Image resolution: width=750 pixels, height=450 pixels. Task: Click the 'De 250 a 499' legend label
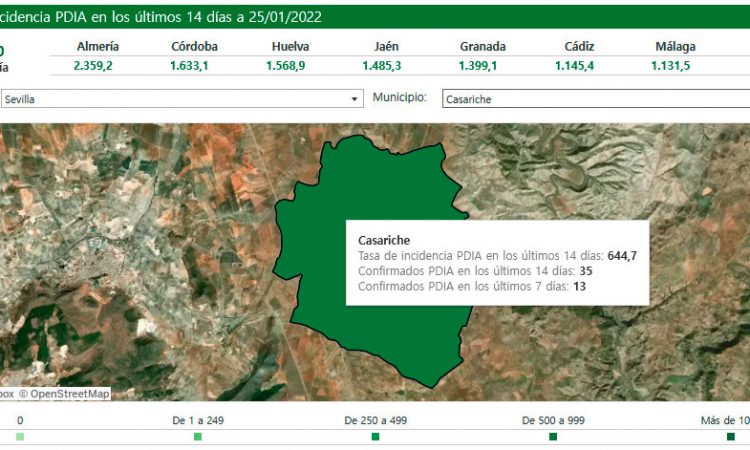pos(375,421)
